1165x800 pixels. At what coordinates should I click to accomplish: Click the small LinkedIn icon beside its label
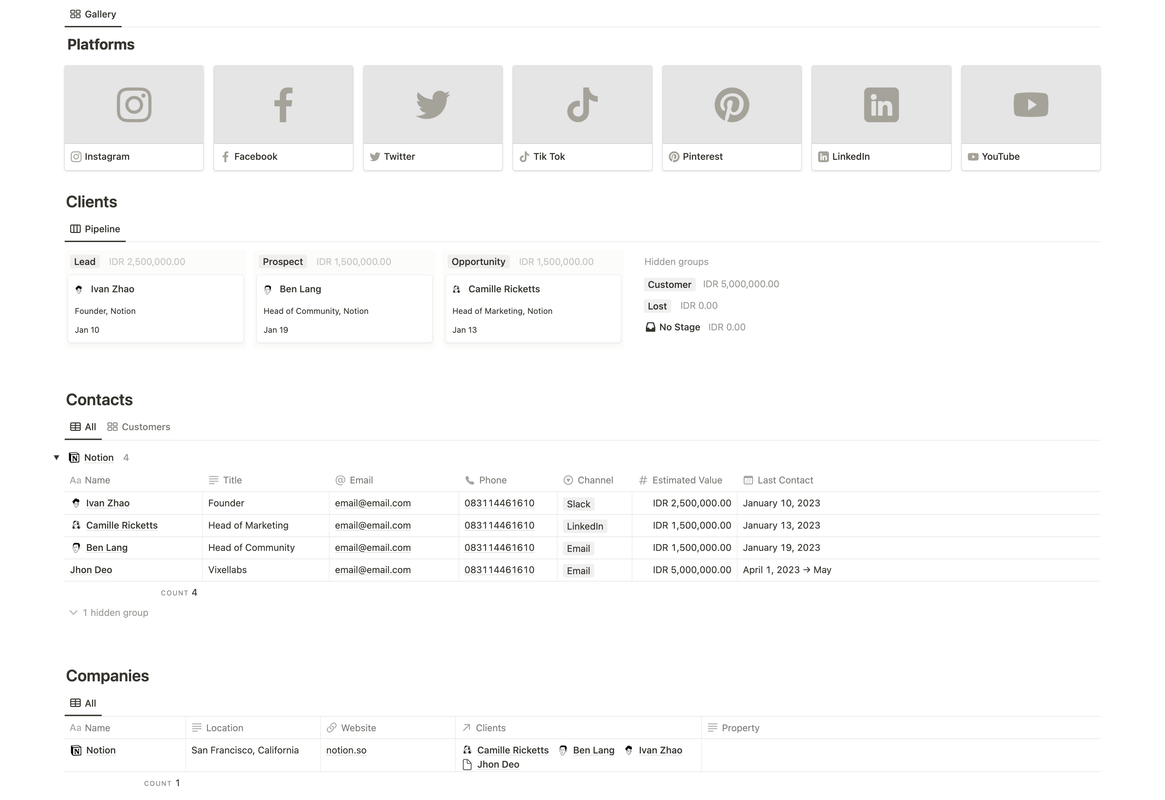(823, 157)
